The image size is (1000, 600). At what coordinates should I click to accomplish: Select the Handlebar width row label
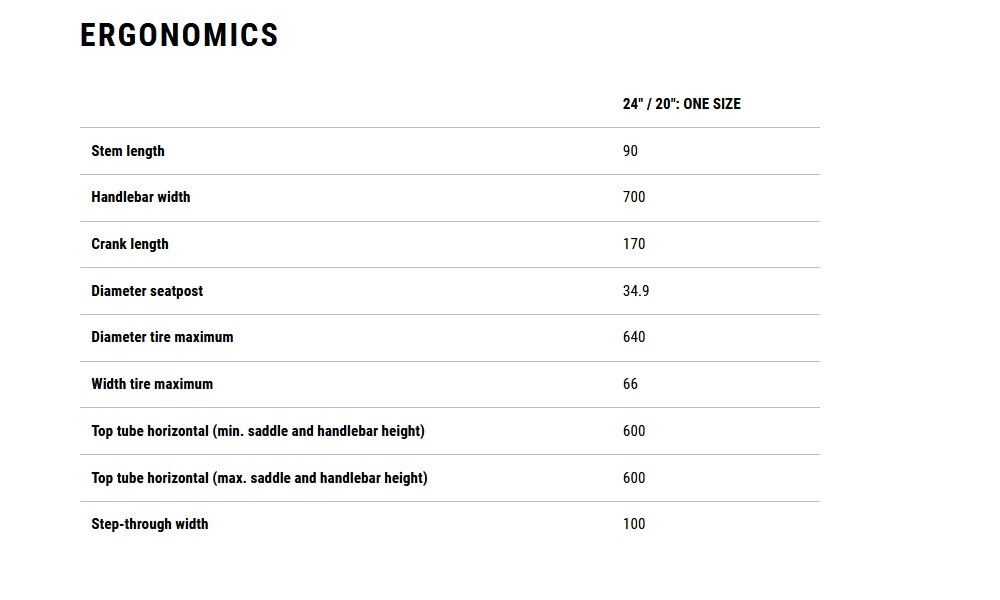pos(141,197)
